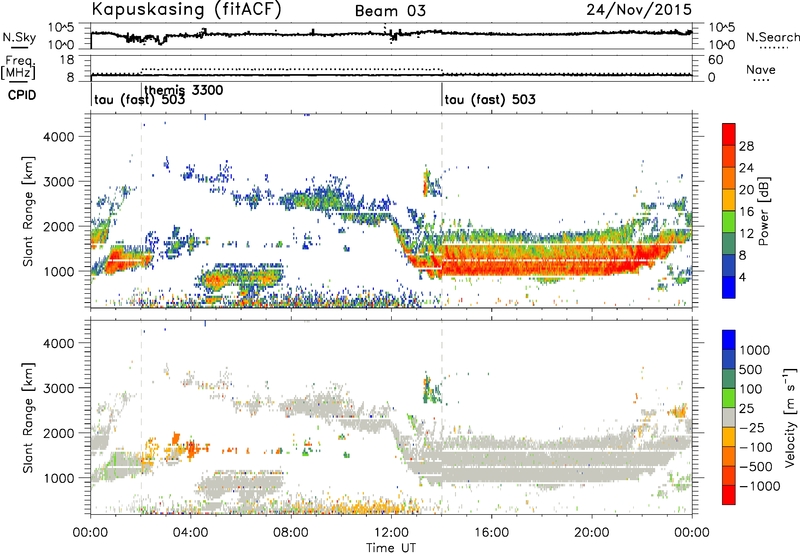The image size is (800, 554).
Task: Click the "20" value on the Power colorbar
Action: pos(746,190)
